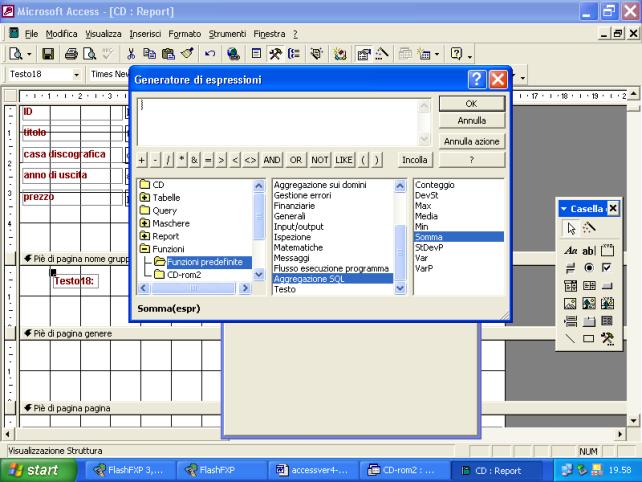Click the function categories scrollbar thumb
Image resolution: width=642 pixels, height=482 pixels.
coord(400,253)
